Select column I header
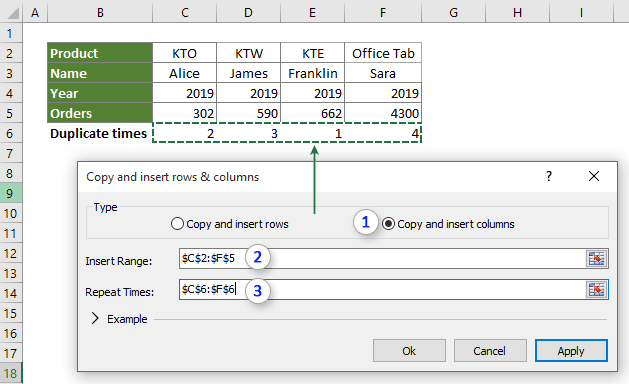 pyautogui.click(x=582, y=12)
